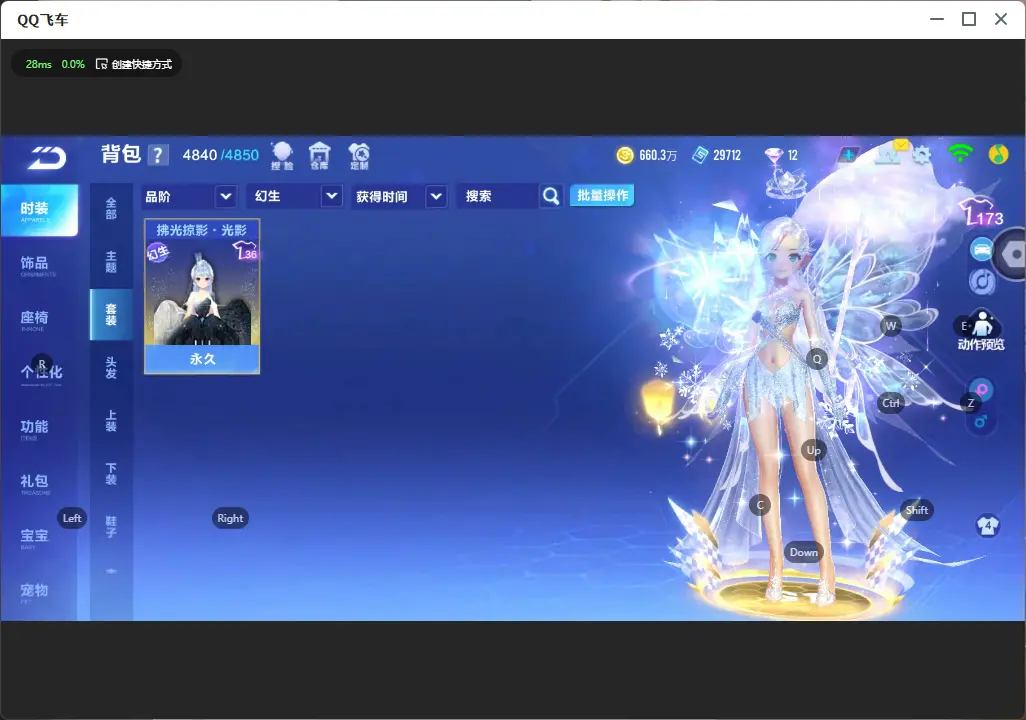1026x720 pixels.
Task: Open the 下装 bottom-wear sub-category
Action: click(x=111, y=474)
